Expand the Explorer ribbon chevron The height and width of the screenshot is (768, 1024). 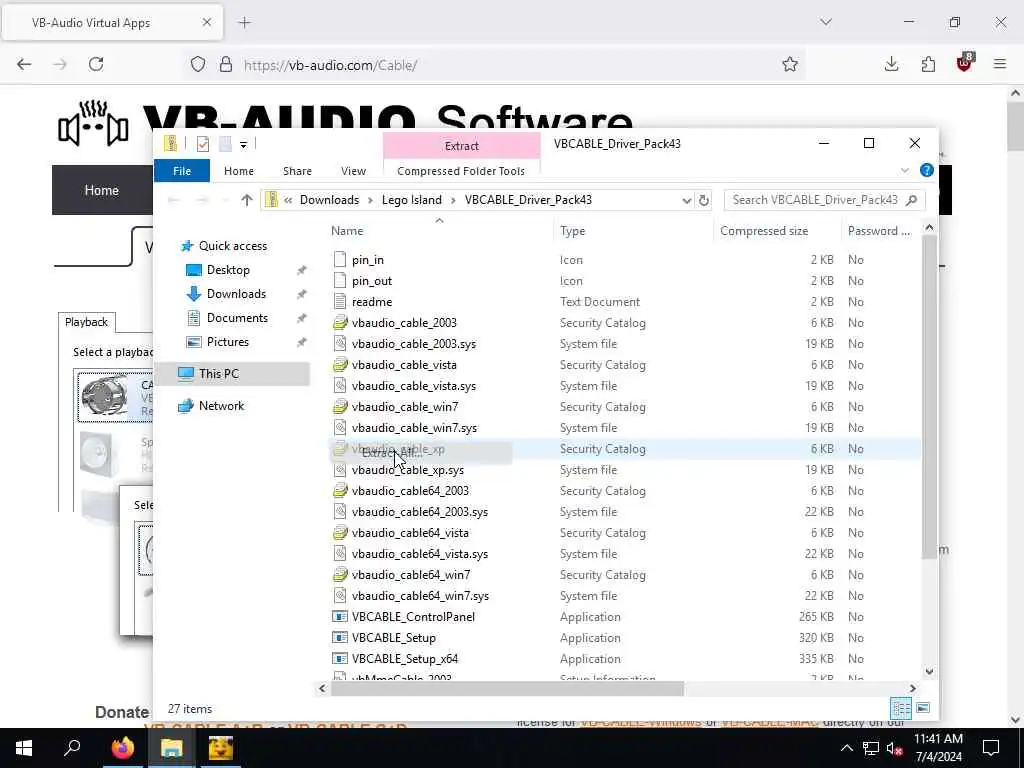(x=904, y=170)
